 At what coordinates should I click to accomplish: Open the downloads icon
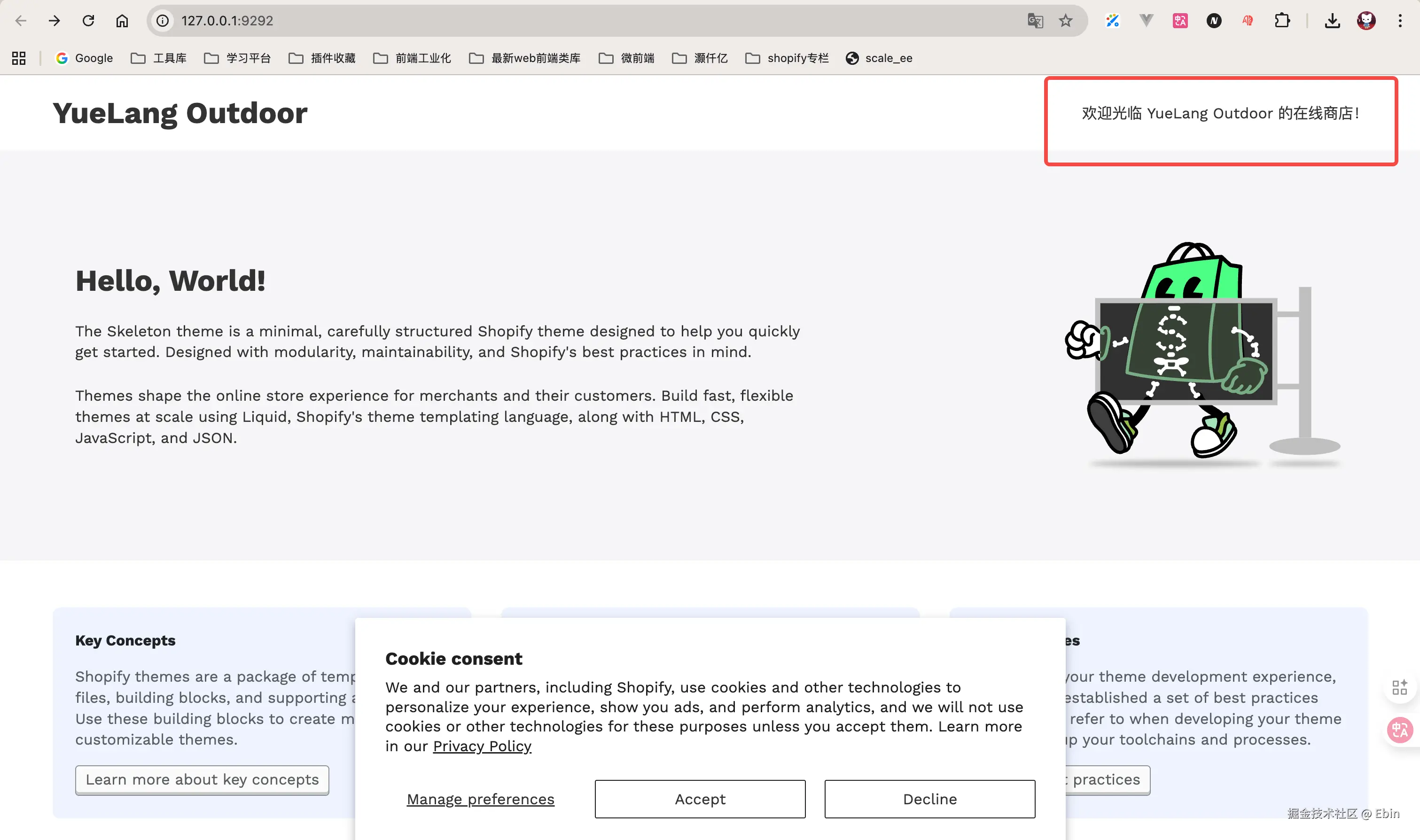1332,21
